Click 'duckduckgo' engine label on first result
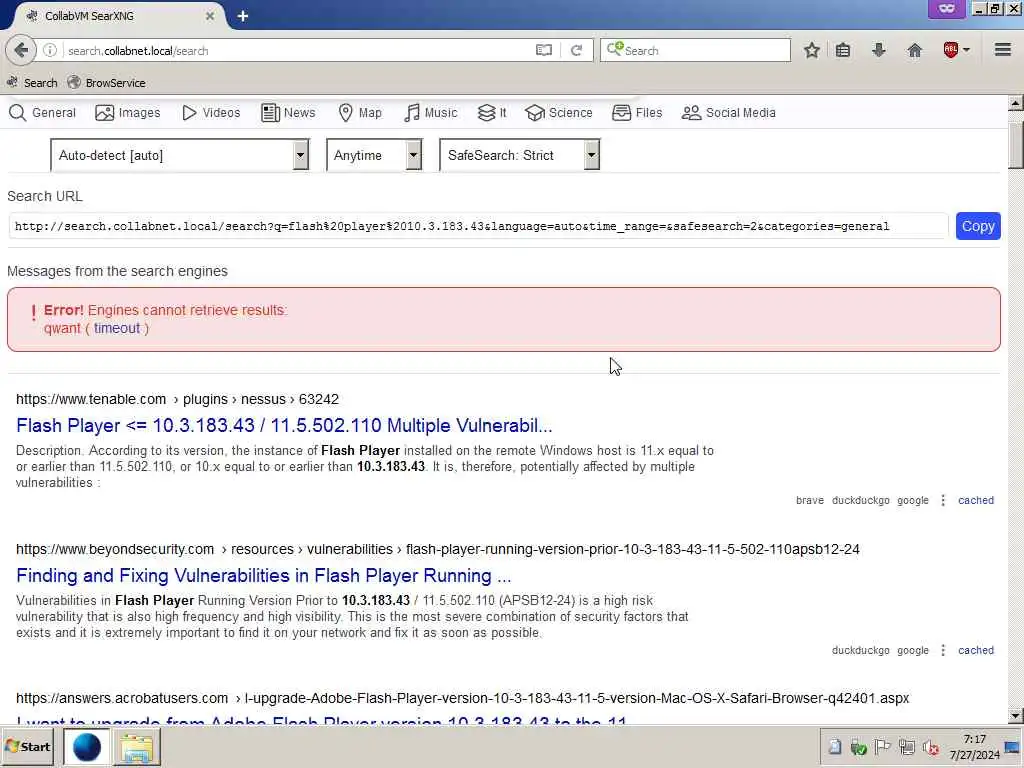The width and height of the screenshot is (1024, 768). (861, 500)
